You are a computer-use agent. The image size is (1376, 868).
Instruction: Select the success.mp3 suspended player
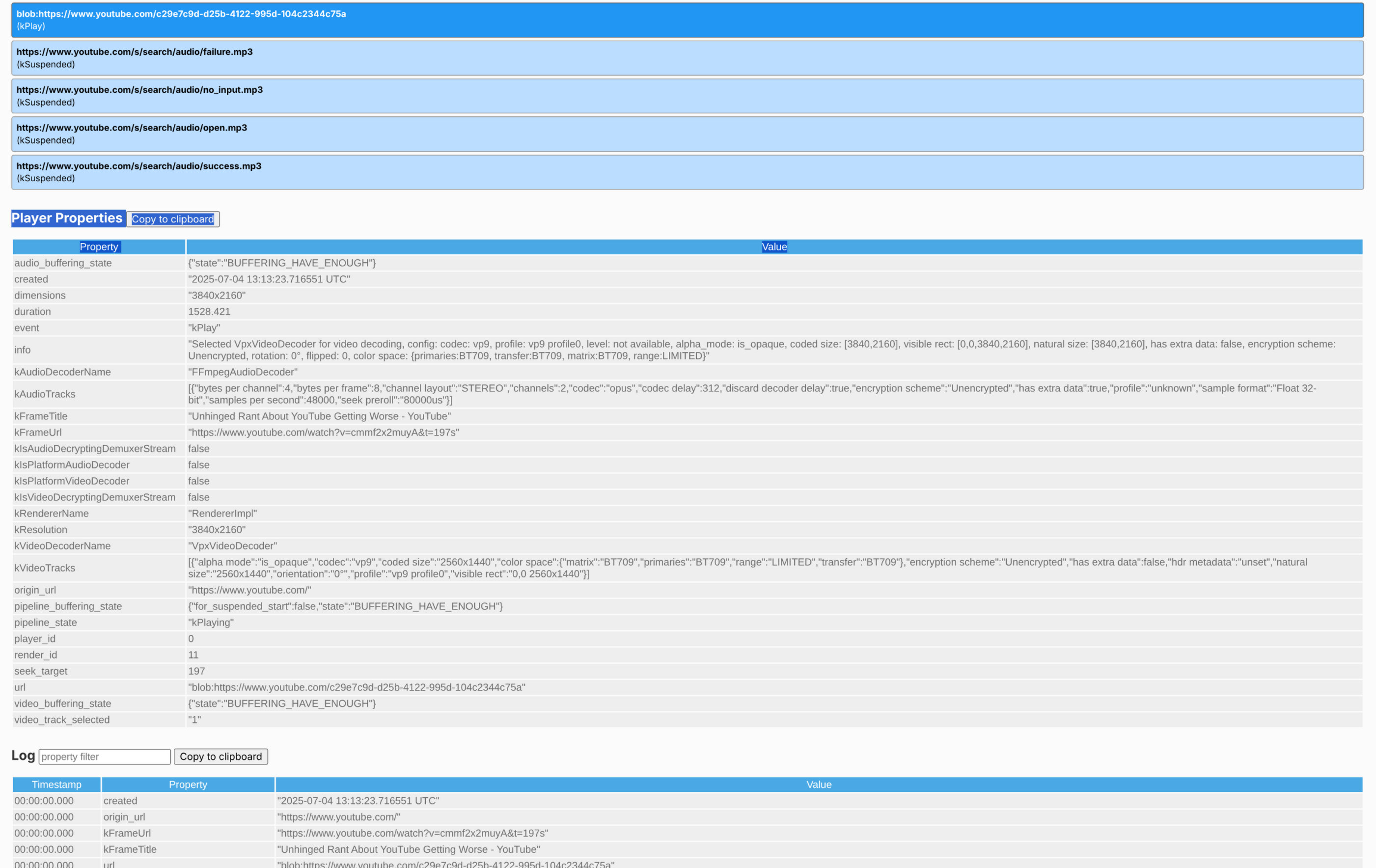pyautogui.click(x=687, y=172)
